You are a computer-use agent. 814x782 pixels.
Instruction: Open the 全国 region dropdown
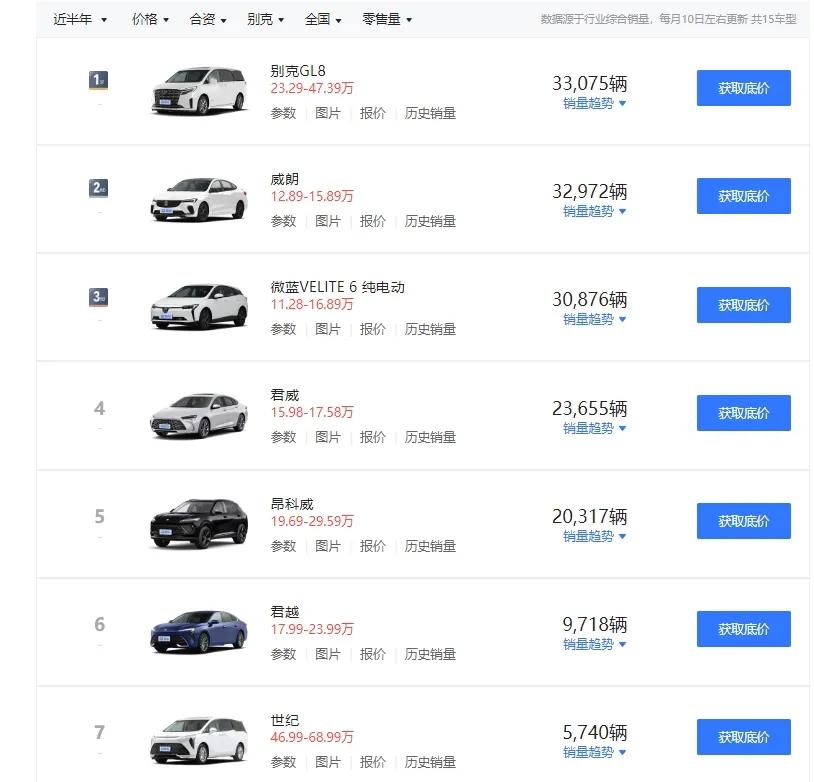[x=323, y=19]
